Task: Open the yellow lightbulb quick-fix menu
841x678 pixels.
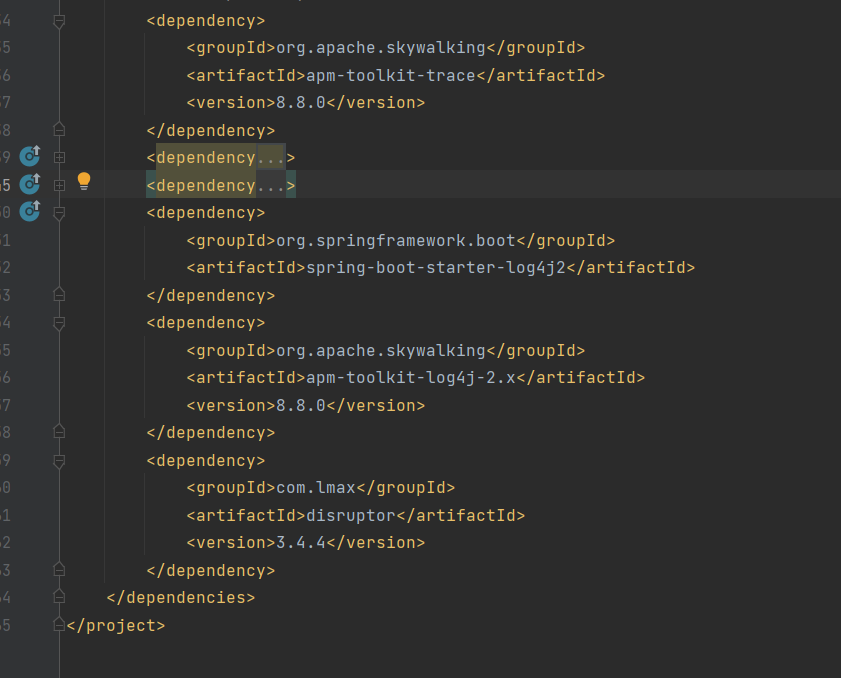Action: click(x=84, y=181)
